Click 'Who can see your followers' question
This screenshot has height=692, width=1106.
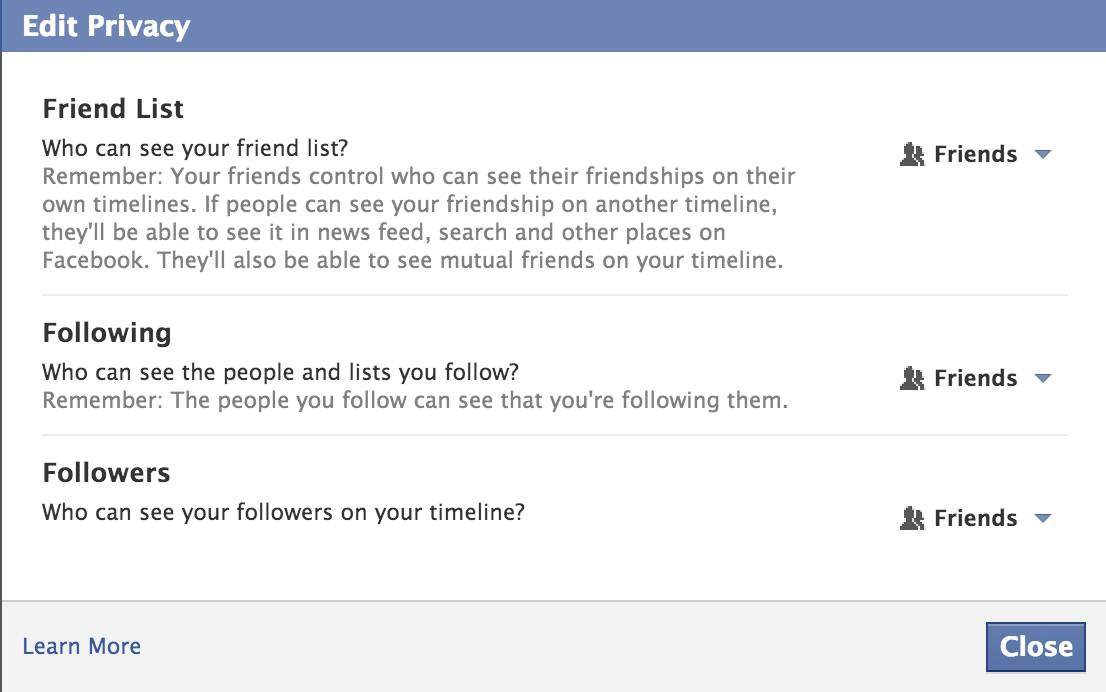click(x=284, y=512)
